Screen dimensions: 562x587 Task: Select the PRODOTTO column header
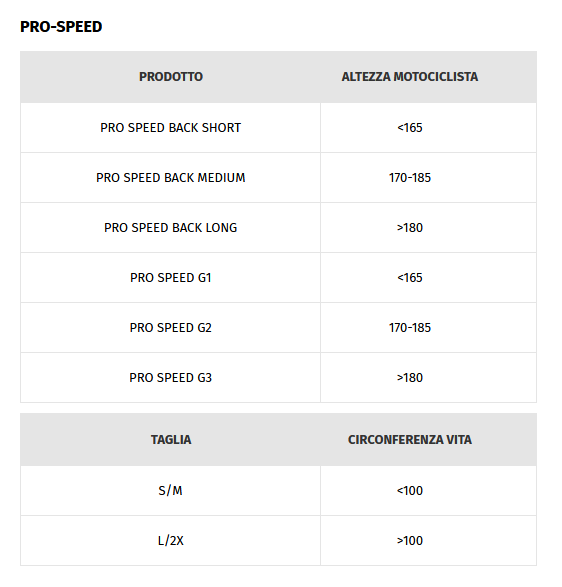[x=171, y=77]
